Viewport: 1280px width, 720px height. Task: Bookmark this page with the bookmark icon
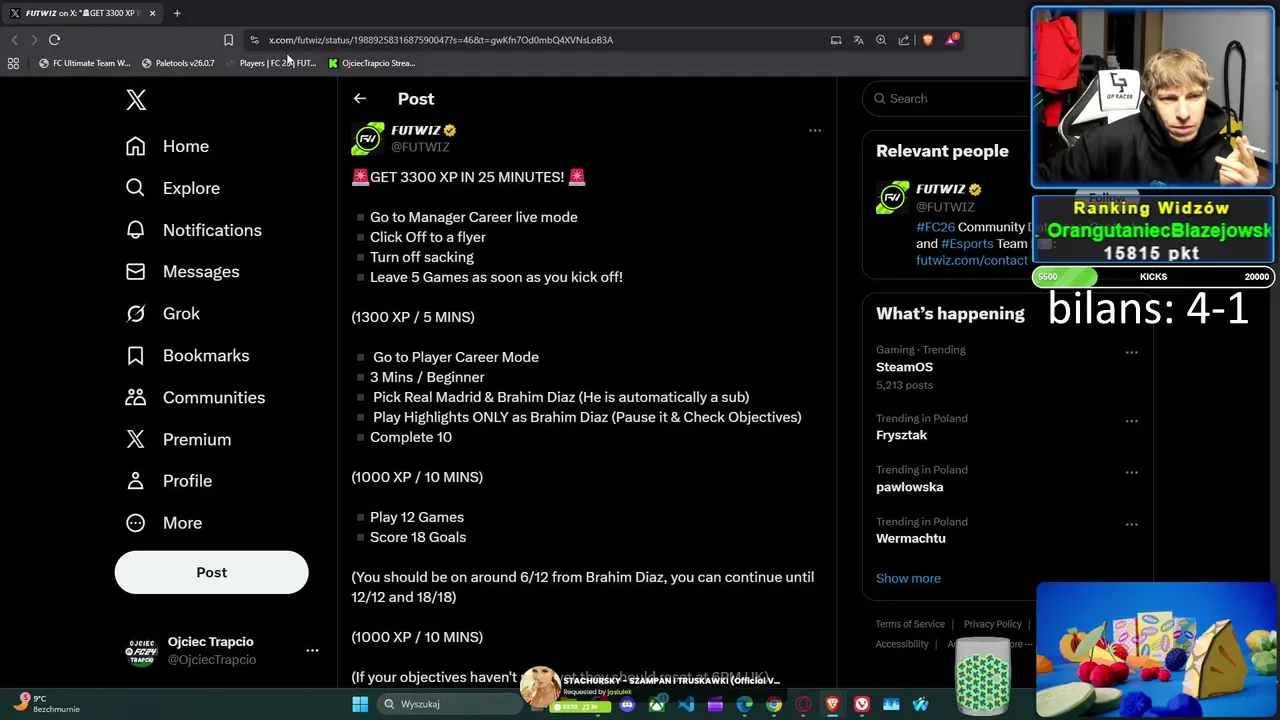228,40
